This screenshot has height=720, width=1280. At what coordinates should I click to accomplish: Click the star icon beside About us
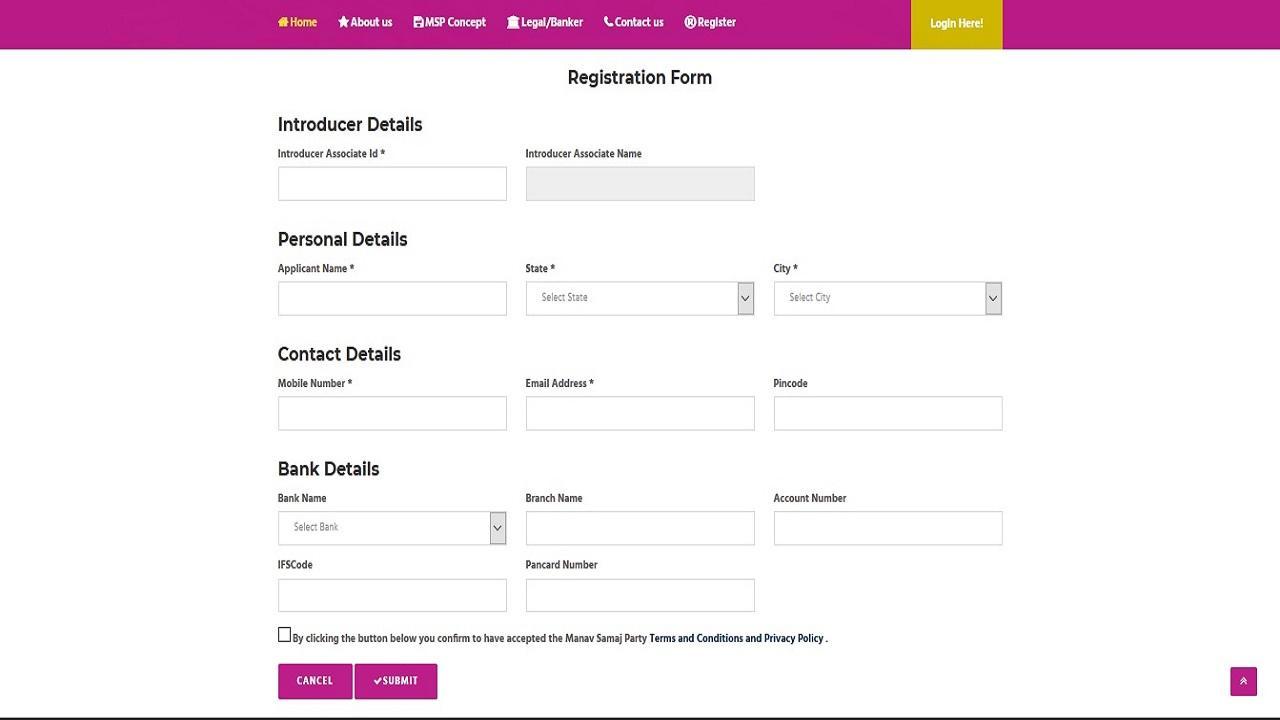[343, 22]
